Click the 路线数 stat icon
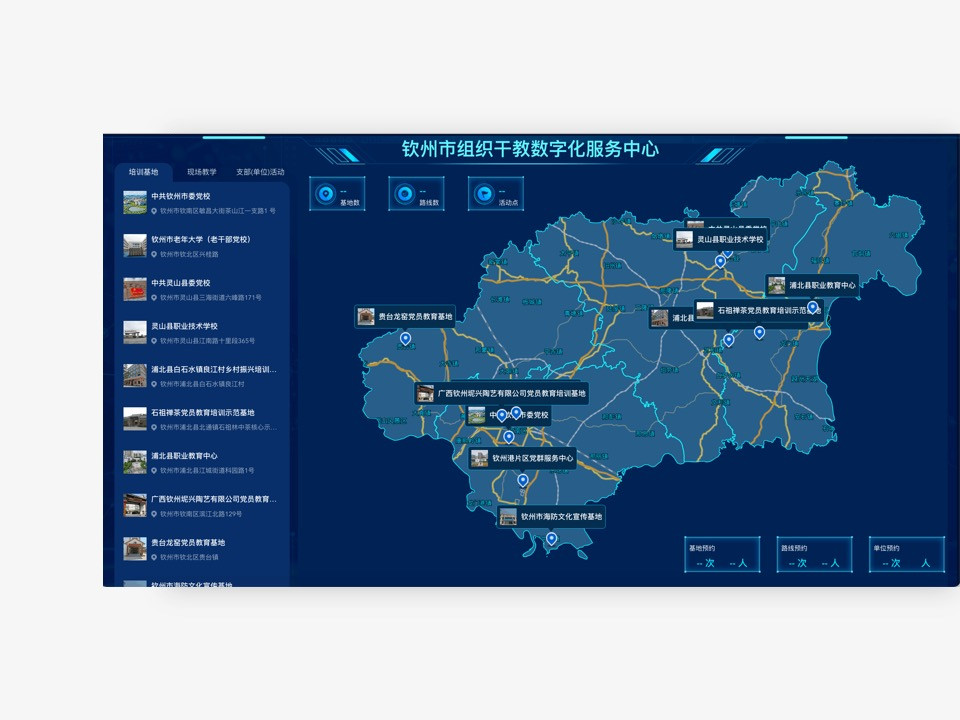This screenshot has height=720, width=960. click(x=404, y=193)
